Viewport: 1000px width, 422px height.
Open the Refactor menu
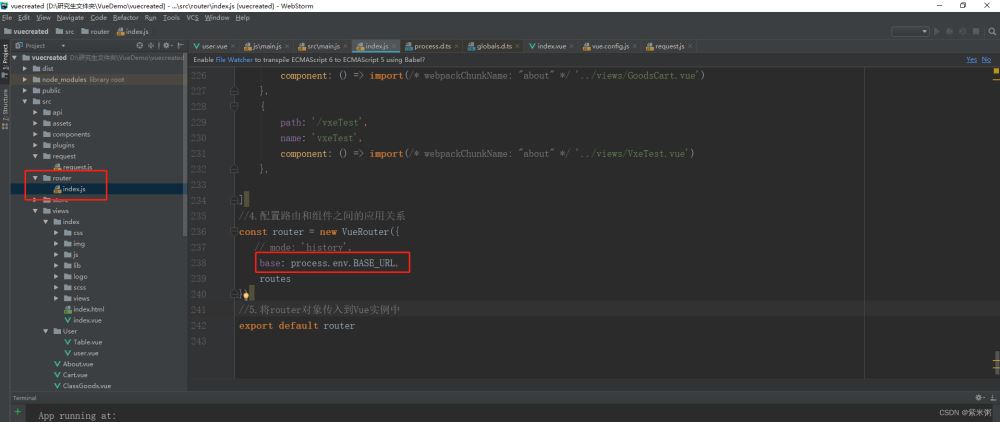pos(126,18)
